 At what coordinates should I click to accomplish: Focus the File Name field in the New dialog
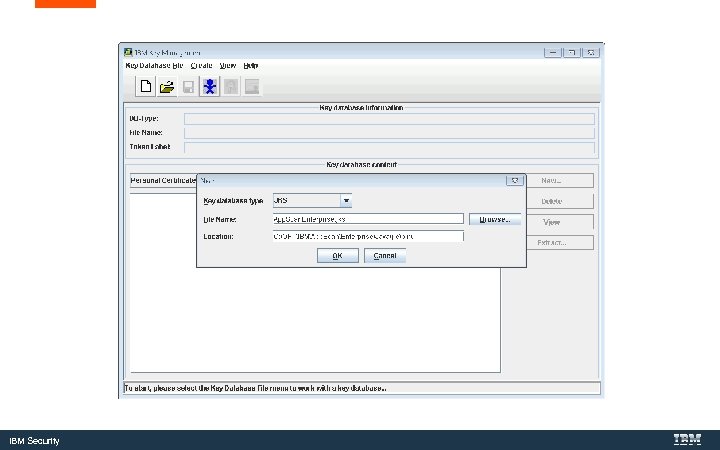(x=368, y=219)
